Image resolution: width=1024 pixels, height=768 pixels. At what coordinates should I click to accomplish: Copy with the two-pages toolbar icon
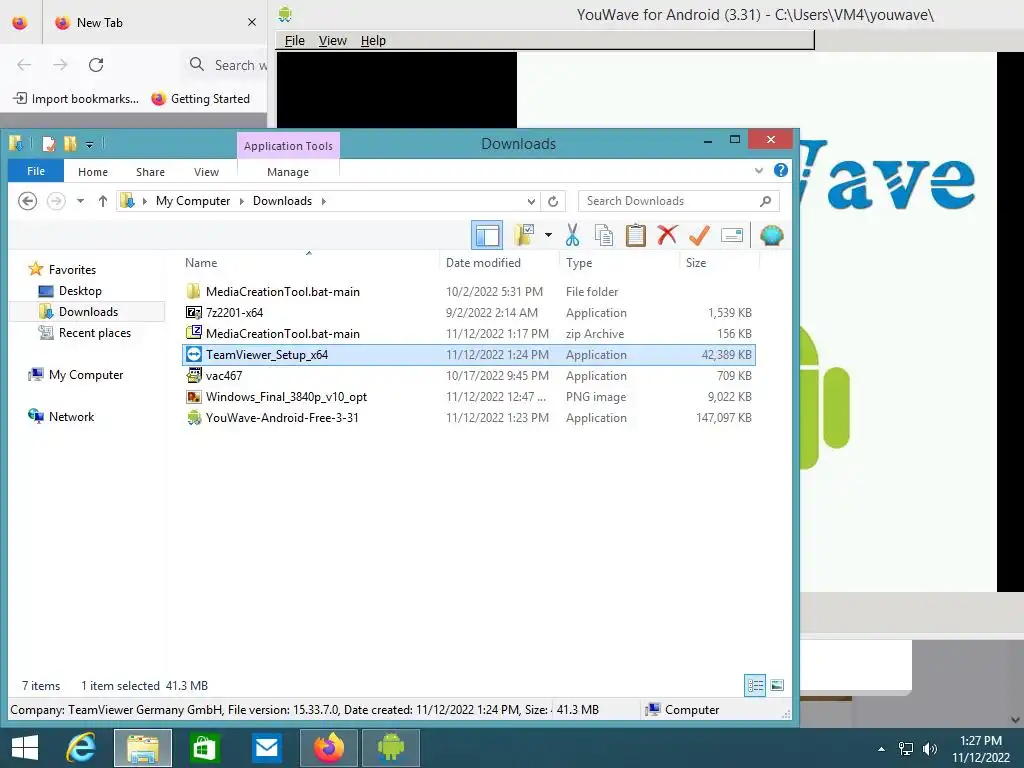click(x=603, y=235)
